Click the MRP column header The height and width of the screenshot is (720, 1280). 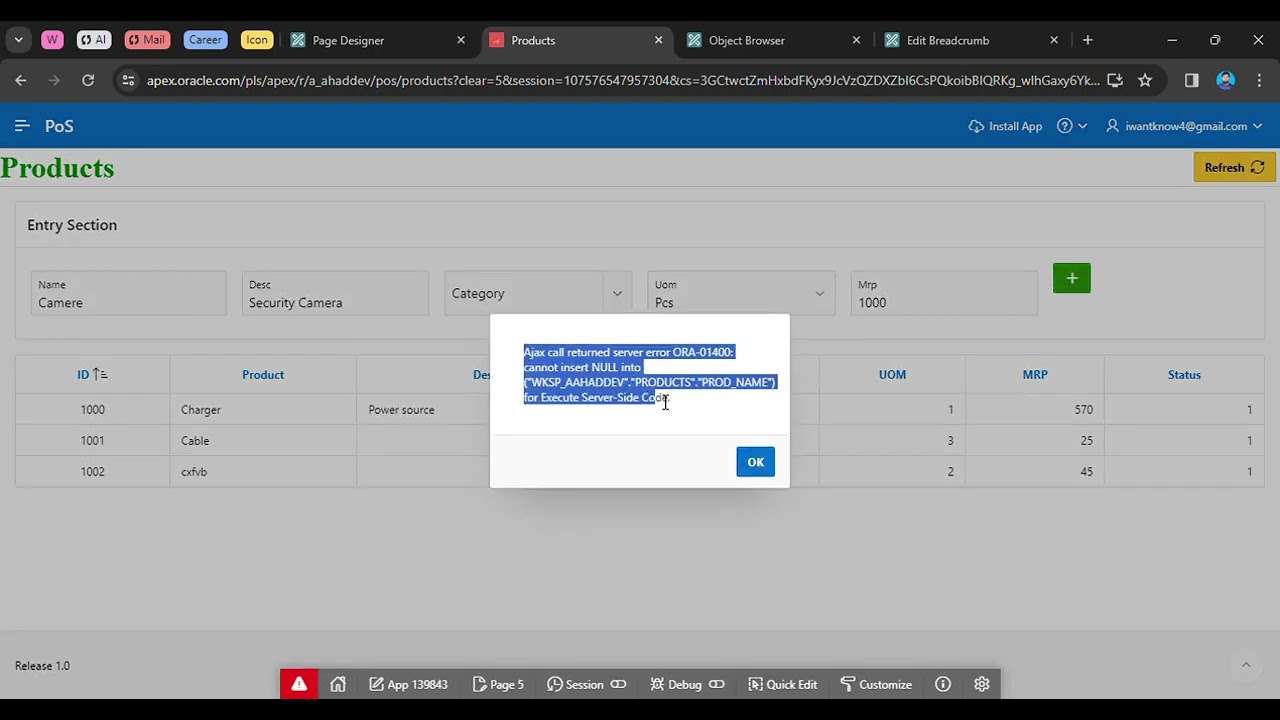coord(1035,374)
